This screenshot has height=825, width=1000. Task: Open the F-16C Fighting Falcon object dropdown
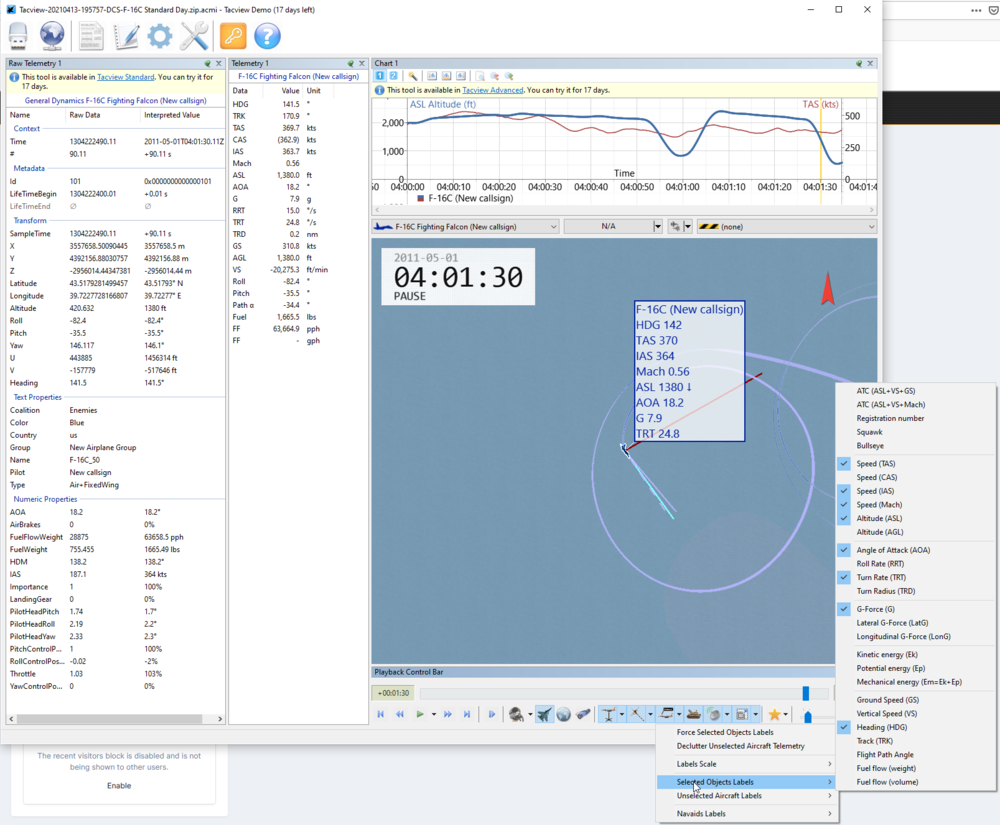[x=465, y=227]
